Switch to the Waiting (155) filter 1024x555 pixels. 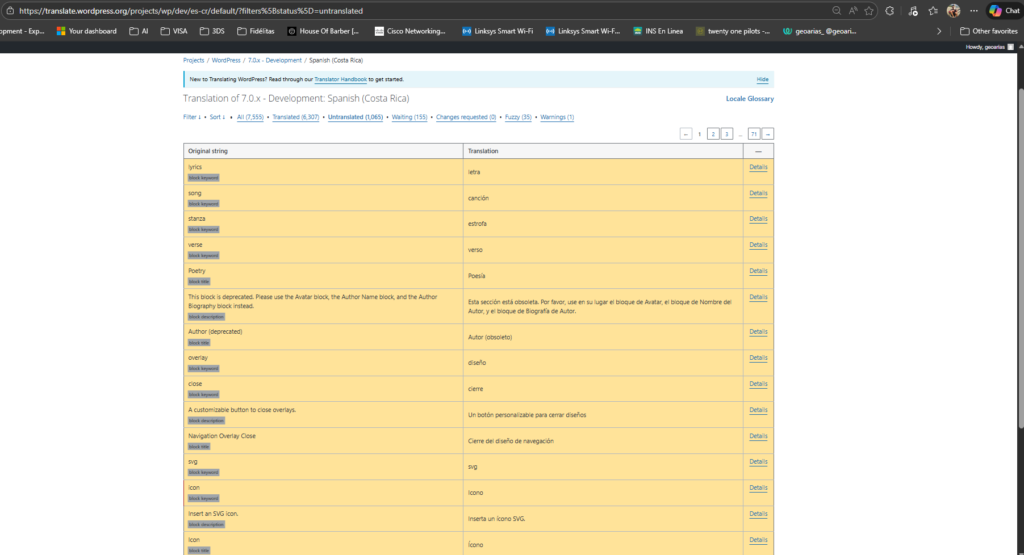click(409, 117)
